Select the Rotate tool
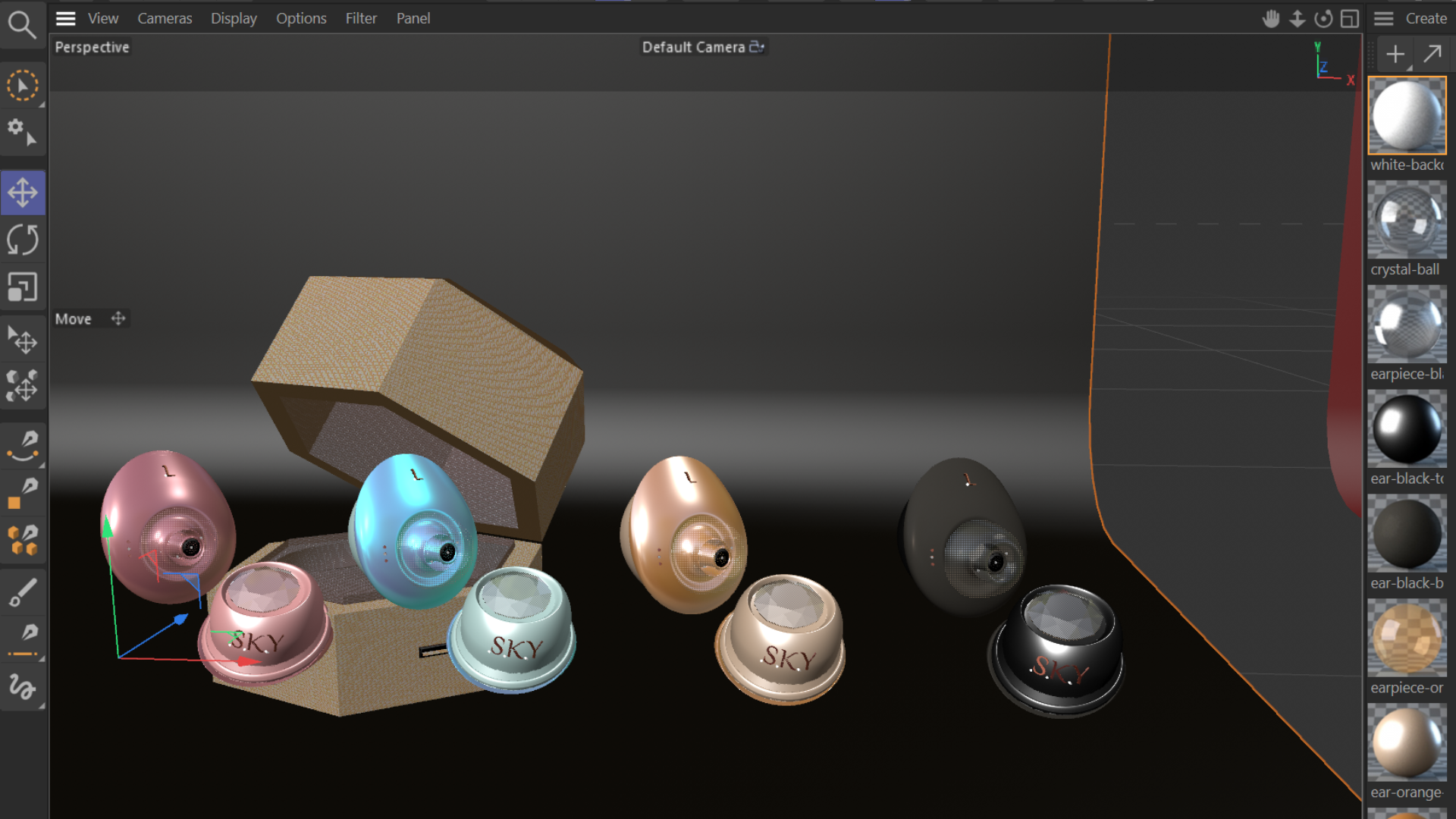 (x=23, y=240)
